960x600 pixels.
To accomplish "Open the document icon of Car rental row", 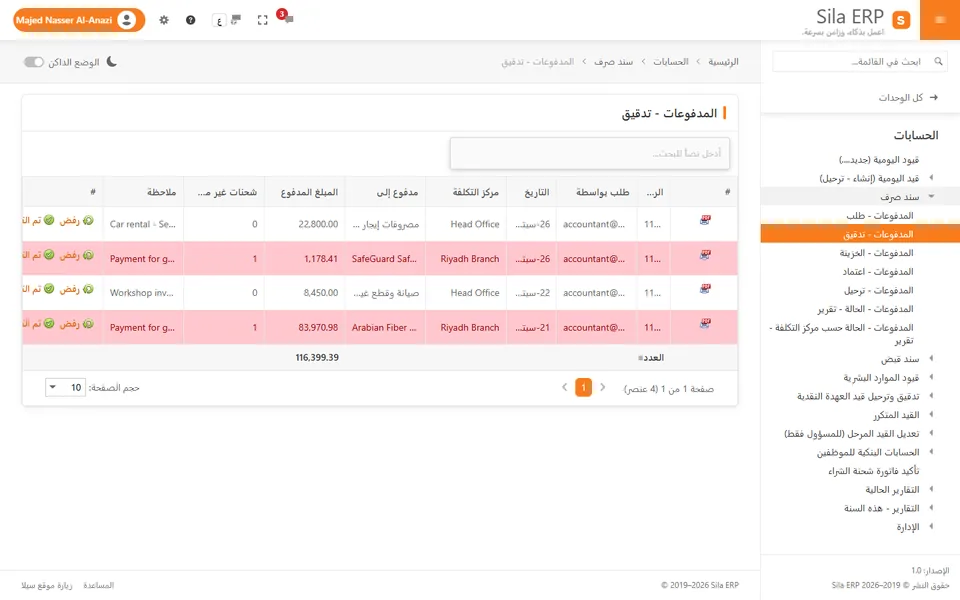I will tap(705, 220).
